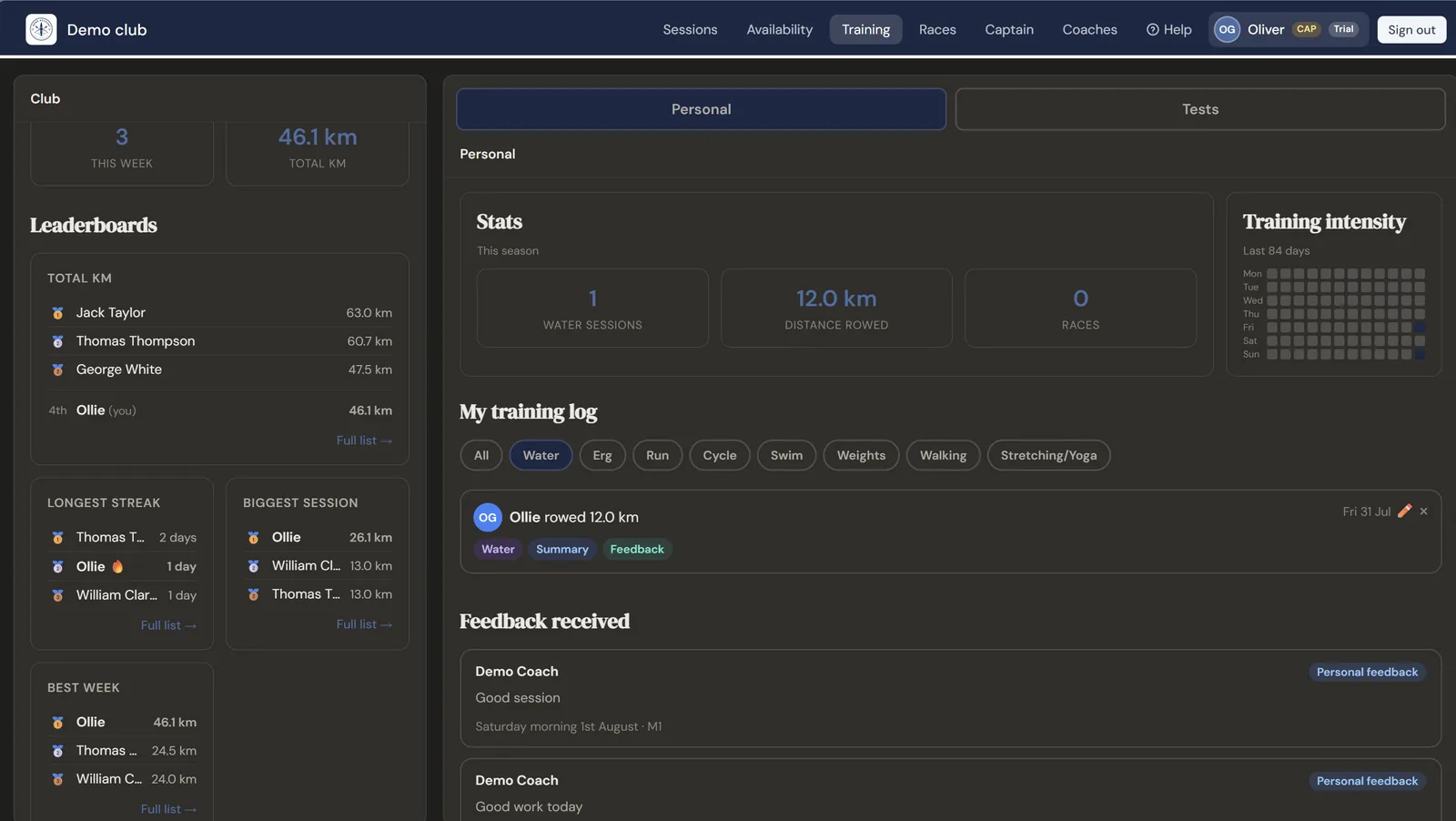The width and height of the screenshot is (1456, 821).
Task: Filter training log by All
Action: [x=481, y=455]
